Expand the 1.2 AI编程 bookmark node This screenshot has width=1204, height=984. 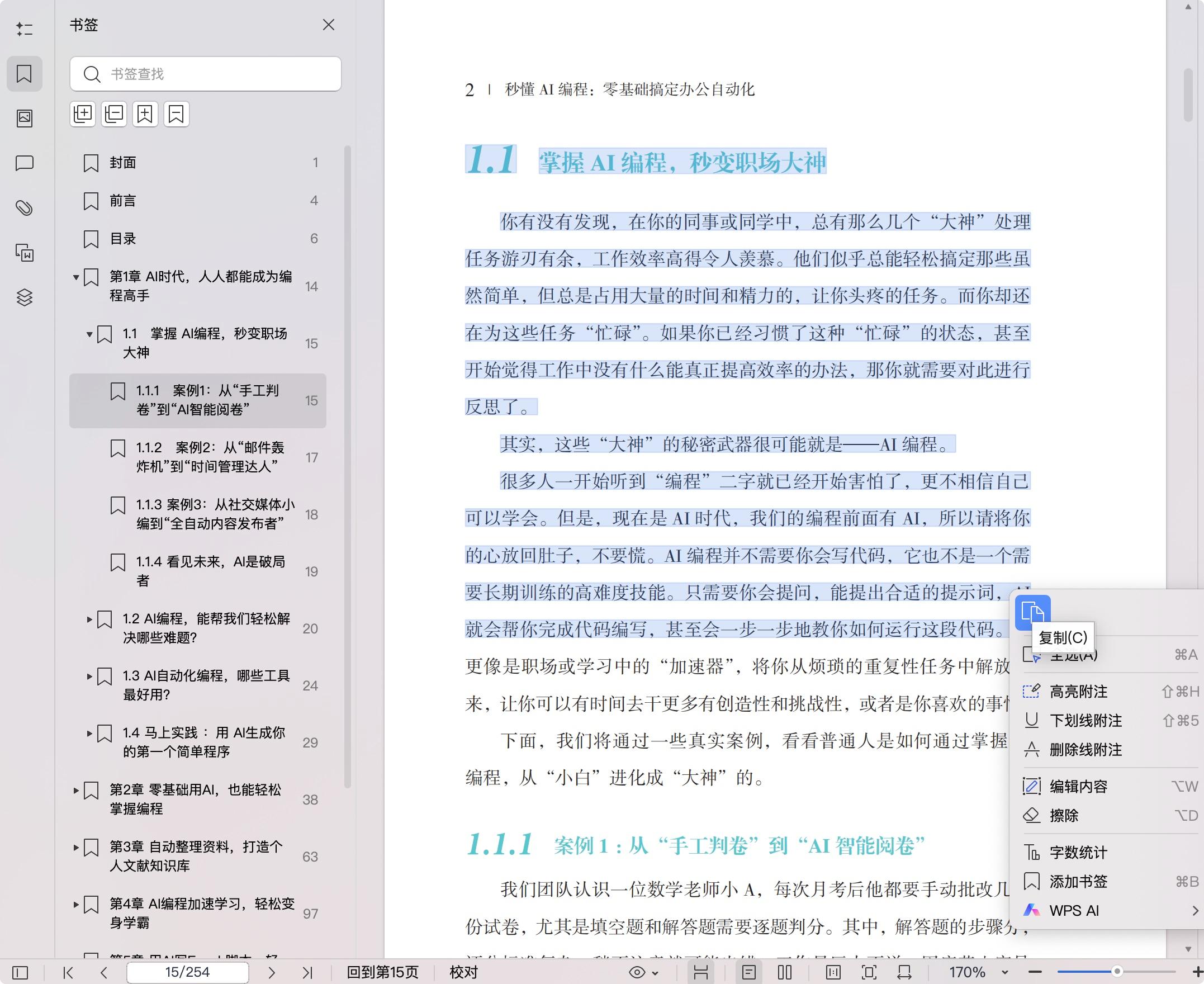click(89, 619)
